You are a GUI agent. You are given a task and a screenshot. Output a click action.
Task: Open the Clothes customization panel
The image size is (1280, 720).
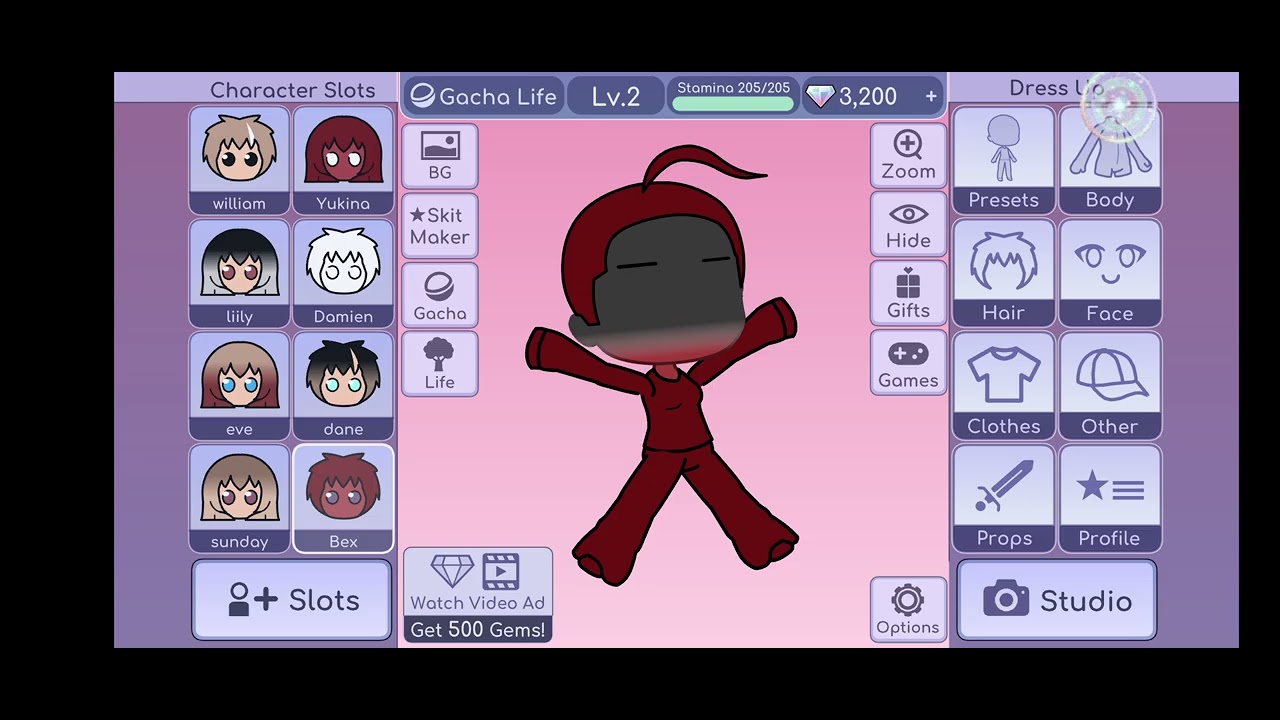pyautogui.click(x=1004, y=387)
